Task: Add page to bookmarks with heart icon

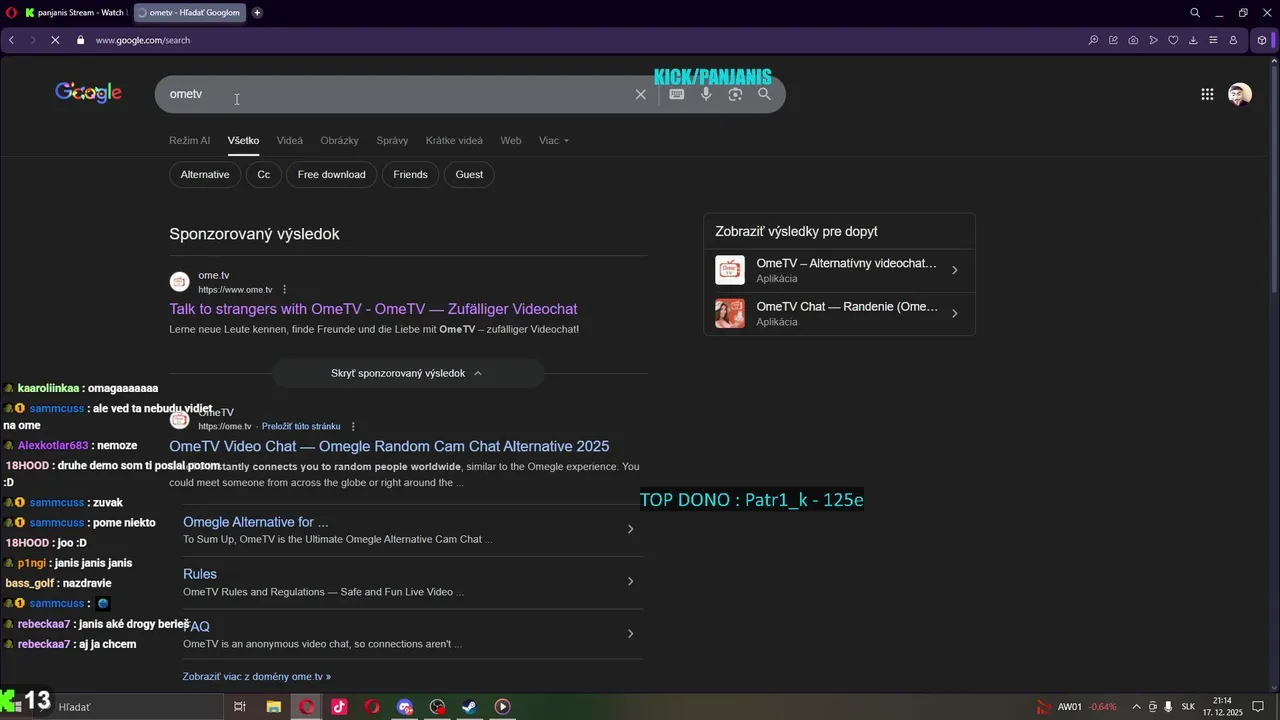Action: point(1173,40)
